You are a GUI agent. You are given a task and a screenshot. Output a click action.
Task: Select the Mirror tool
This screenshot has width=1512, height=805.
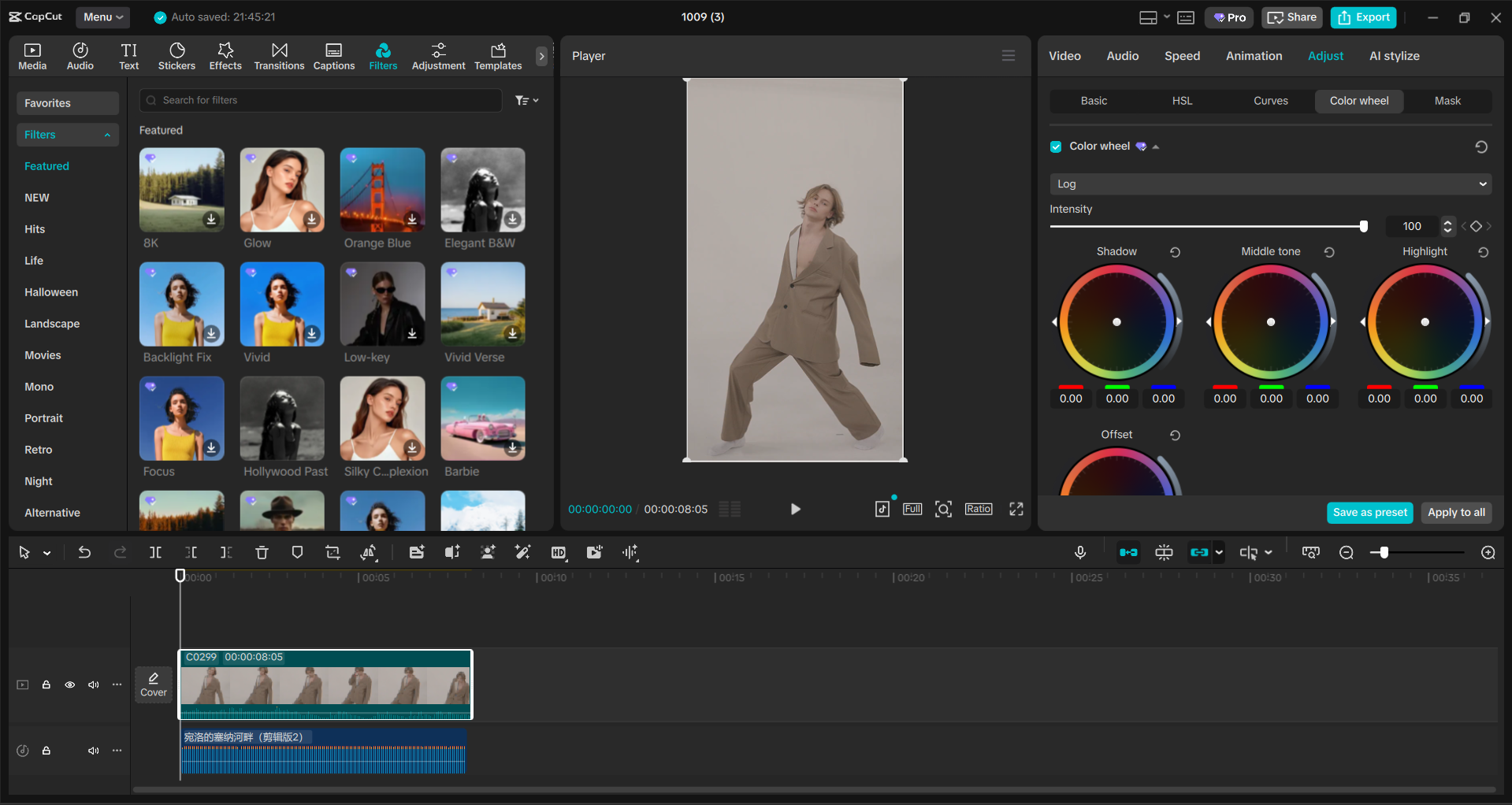[368, 552]
